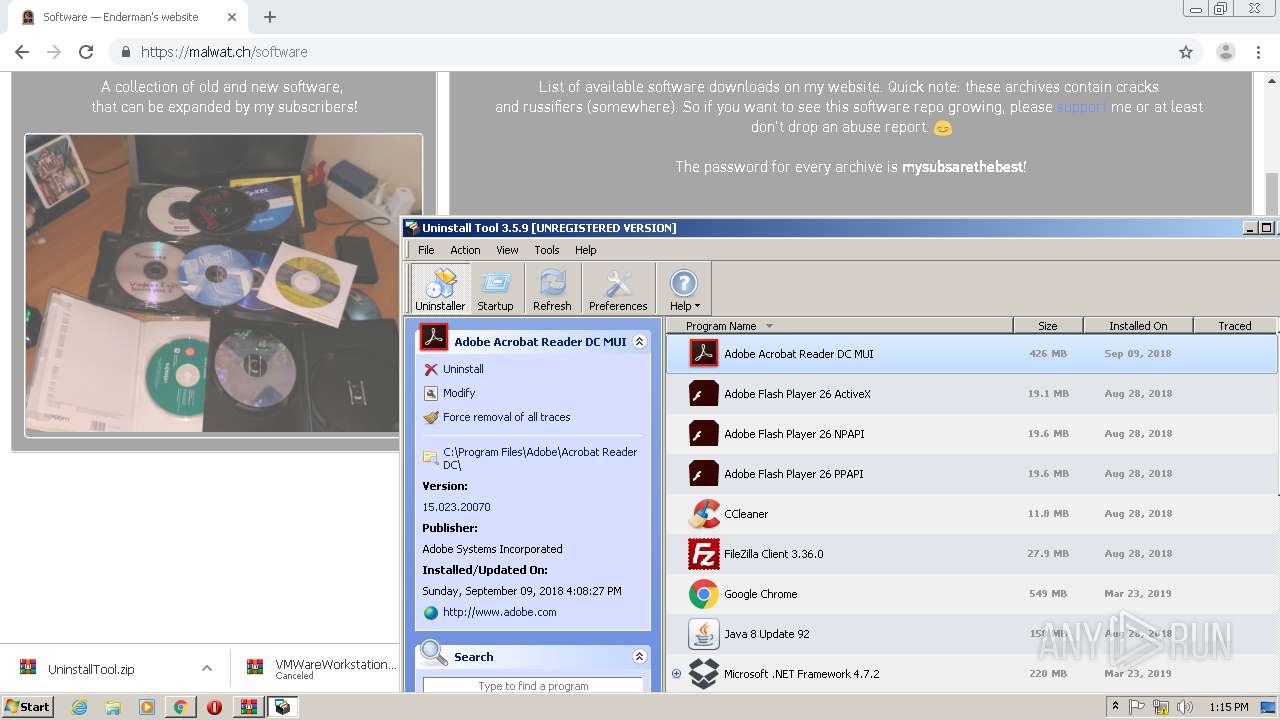
Task: Click the support link on the web page
Action: [1081, 107]
